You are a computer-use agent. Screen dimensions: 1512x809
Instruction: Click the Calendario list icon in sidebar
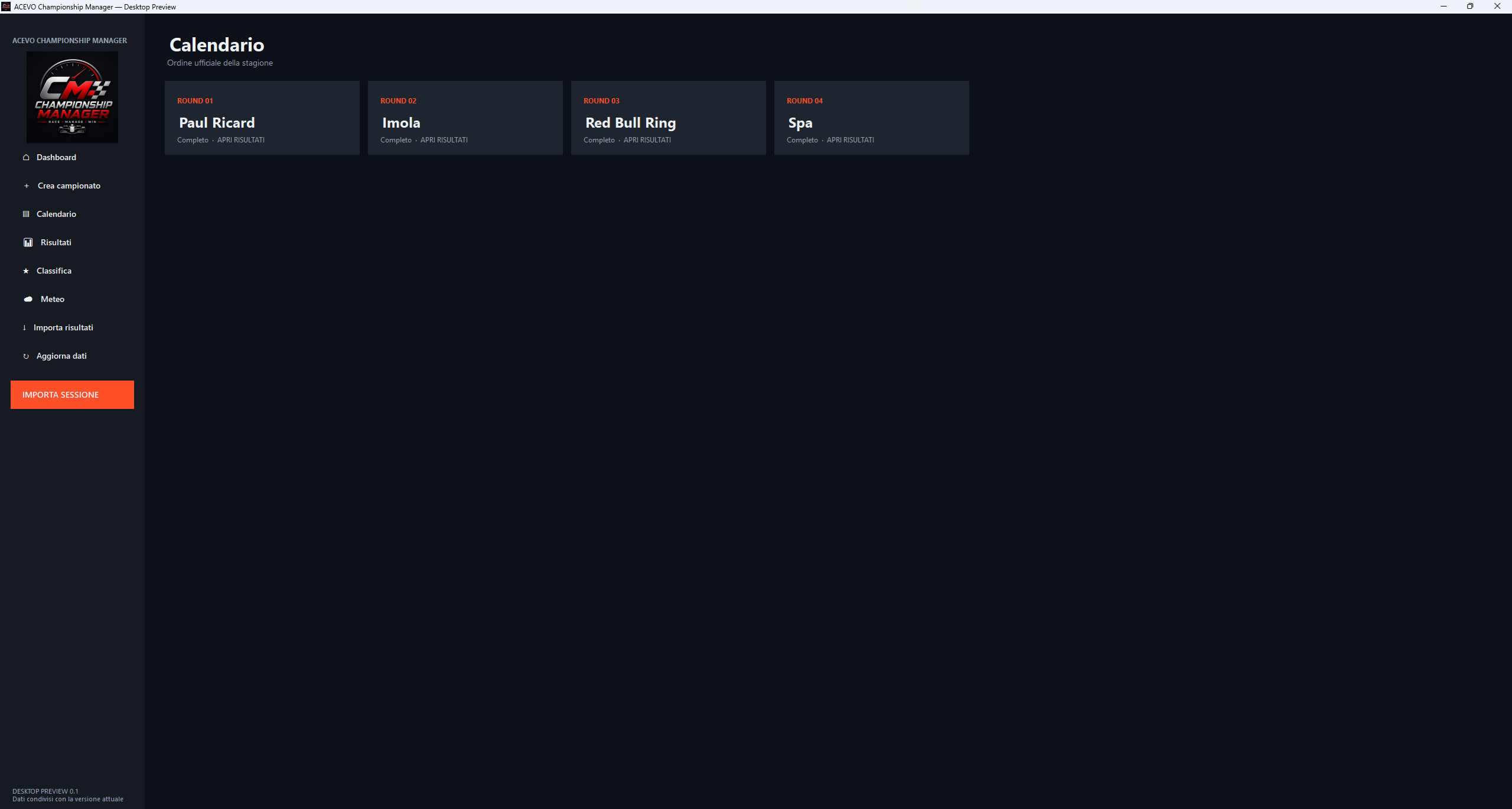pos(26,214)
